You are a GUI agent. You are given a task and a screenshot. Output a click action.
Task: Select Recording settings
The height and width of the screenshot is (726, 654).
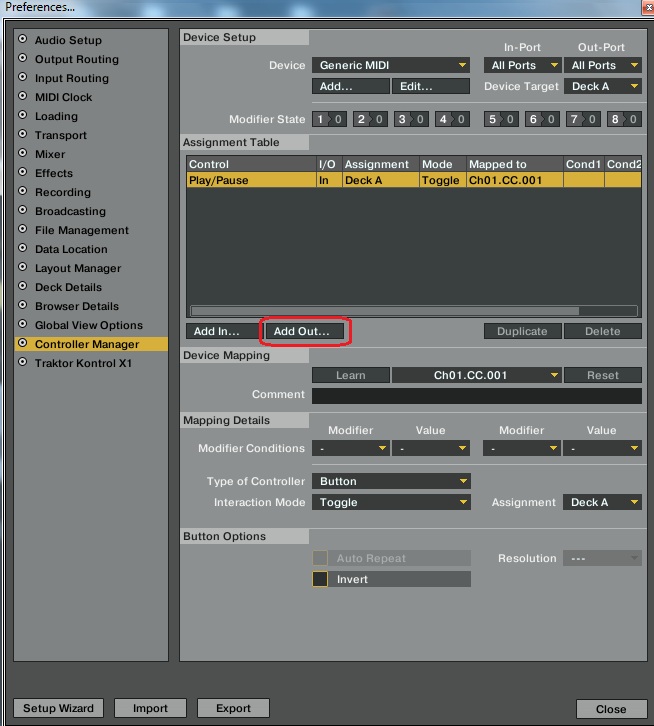pos(63,192)
